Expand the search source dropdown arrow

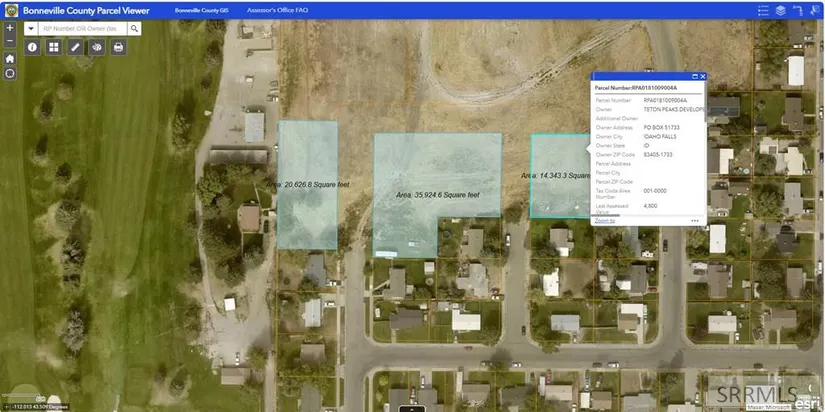(33, 29)
